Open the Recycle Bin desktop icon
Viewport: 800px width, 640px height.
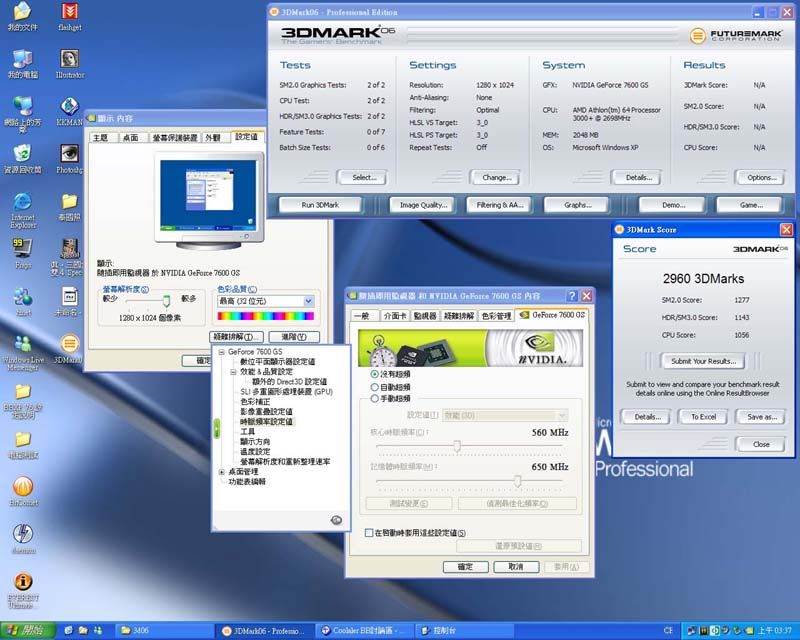click(x=22, y=159)
